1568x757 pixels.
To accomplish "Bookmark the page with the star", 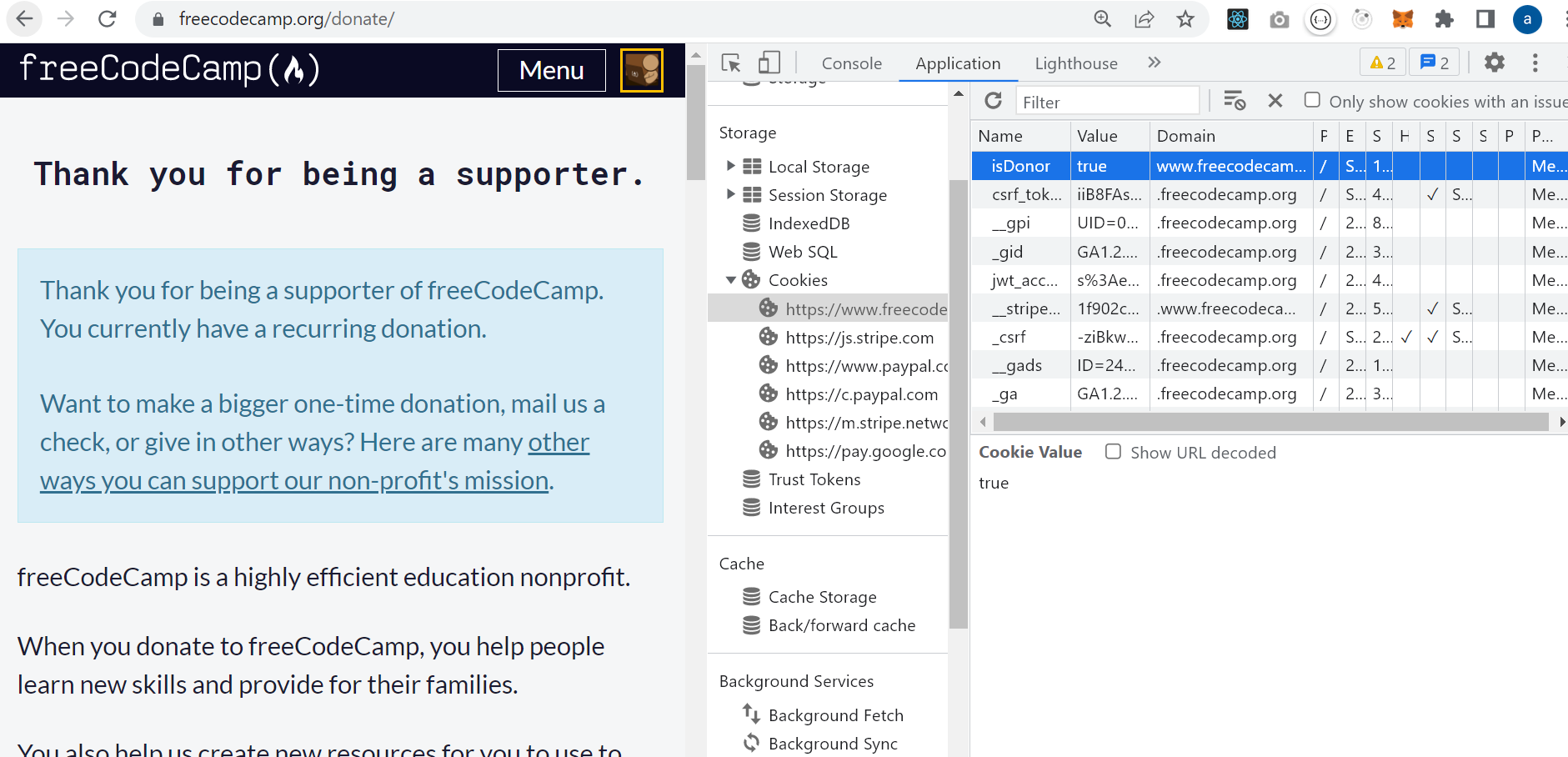I will click(x=1185, y=18).
